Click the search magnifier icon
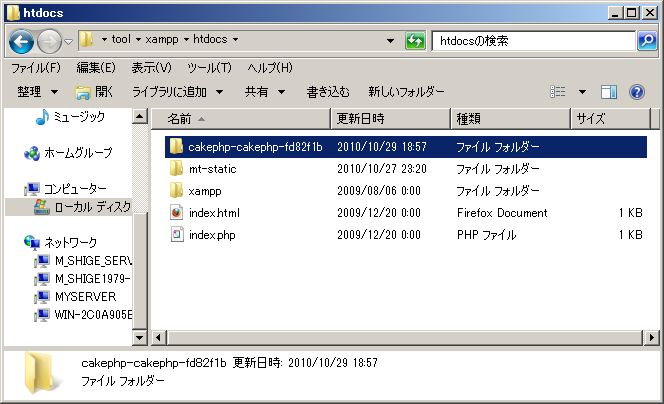 coord(647,41)
